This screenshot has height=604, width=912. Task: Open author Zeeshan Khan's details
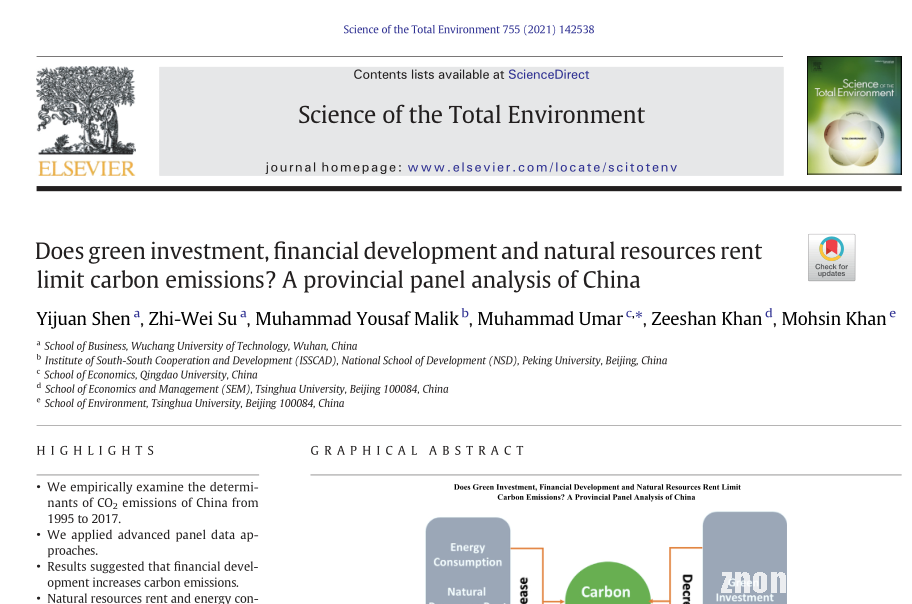707,319
